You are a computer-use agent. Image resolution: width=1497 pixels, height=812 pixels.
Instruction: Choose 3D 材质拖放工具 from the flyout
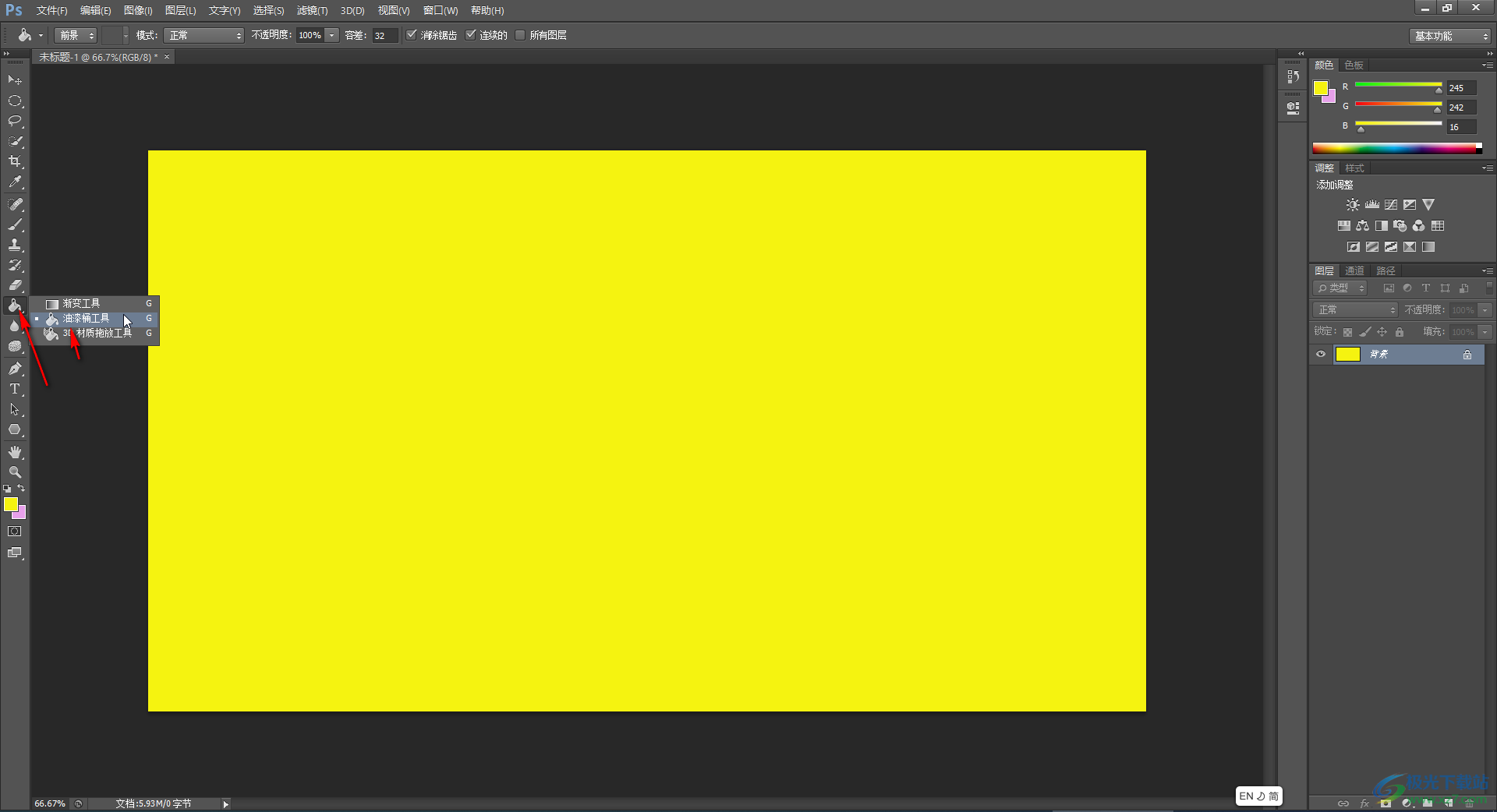pyautogui.click(x=95, y=333)
